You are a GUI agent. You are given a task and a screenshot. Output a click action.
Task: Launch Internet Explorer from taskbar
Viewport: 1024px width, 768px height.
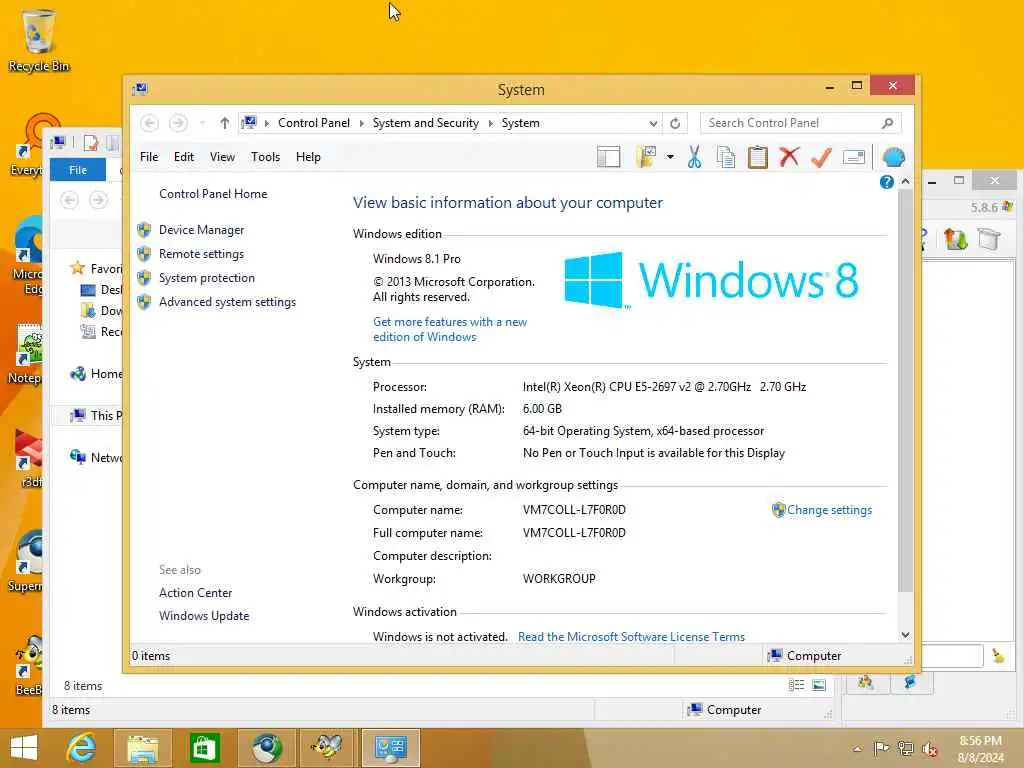click(x=81, y=748)
